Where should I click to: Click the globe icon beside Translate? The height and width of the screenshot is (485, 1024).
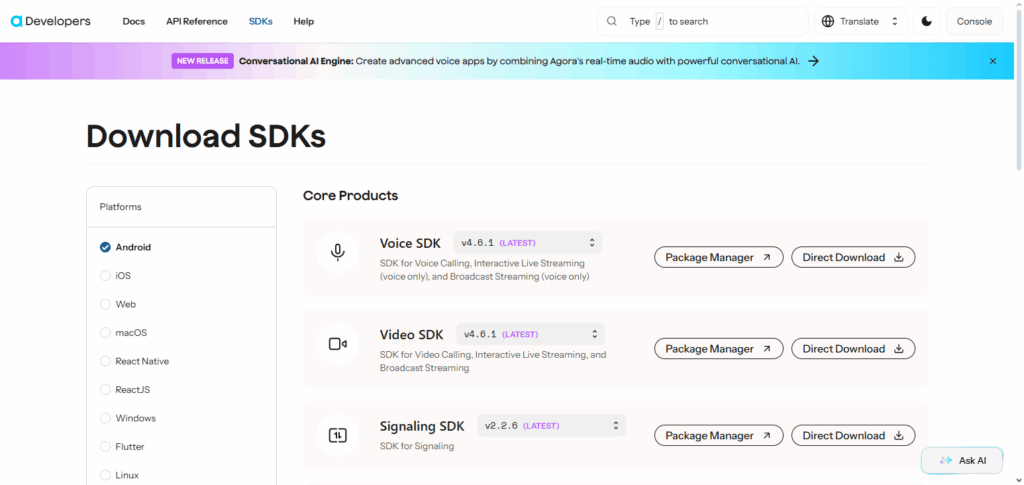coord(827,22)
